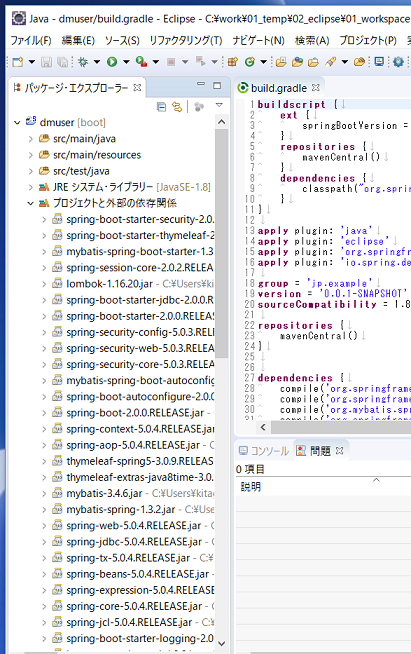Click the Save All toolbar icon
The height and width of the screenshot is (654, 411).
pos(62,62)
